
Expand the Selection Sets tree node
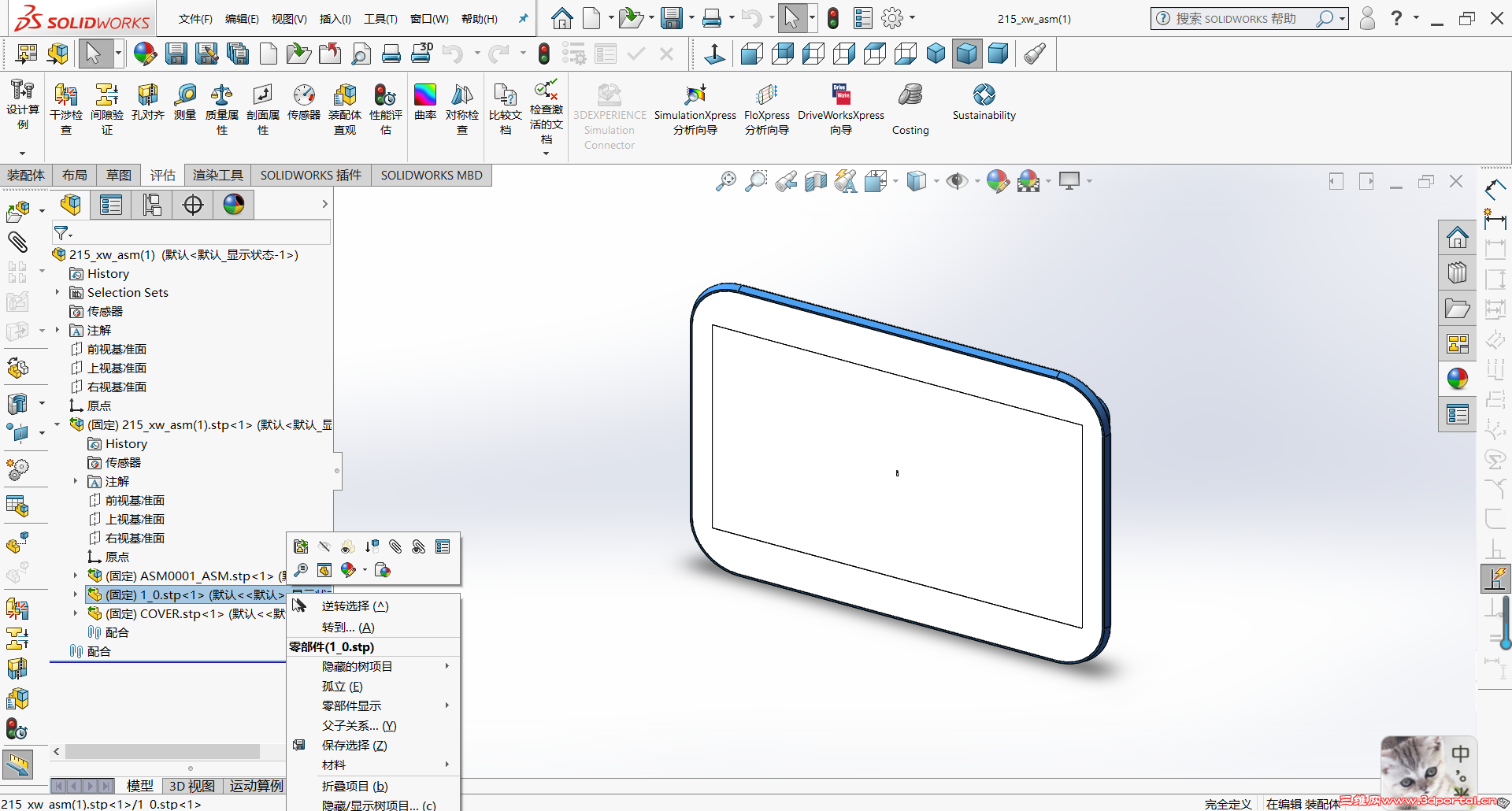click(x=57, y=292)
